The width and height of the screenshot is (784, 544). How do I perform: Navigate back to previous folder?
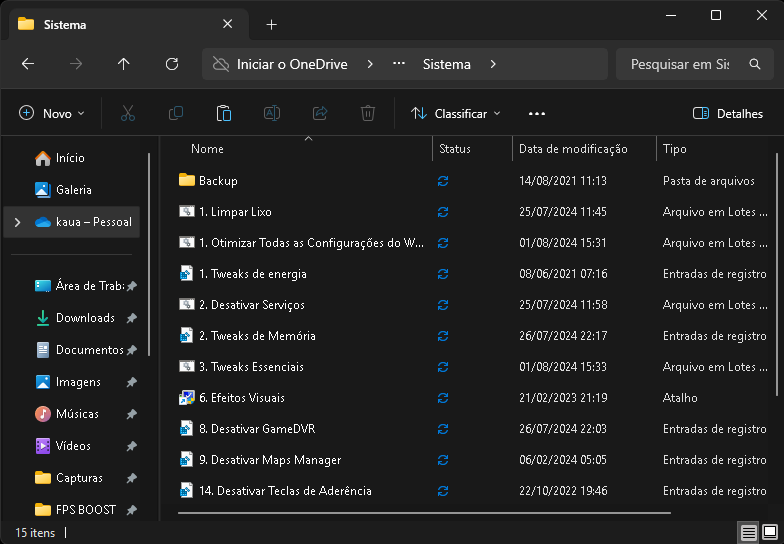(28, 64)
